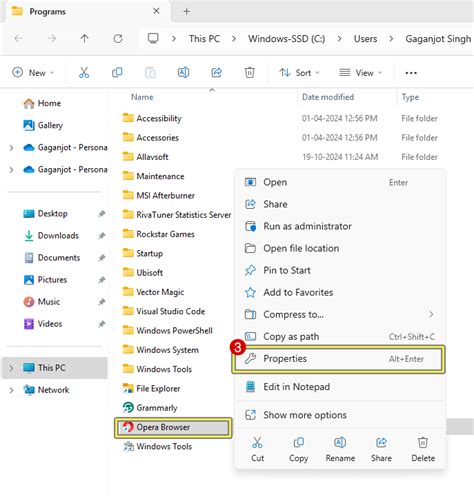Expand the first Gaganjot - Persona OneDrive node
The image size is (474, 501).
[11, 147]
